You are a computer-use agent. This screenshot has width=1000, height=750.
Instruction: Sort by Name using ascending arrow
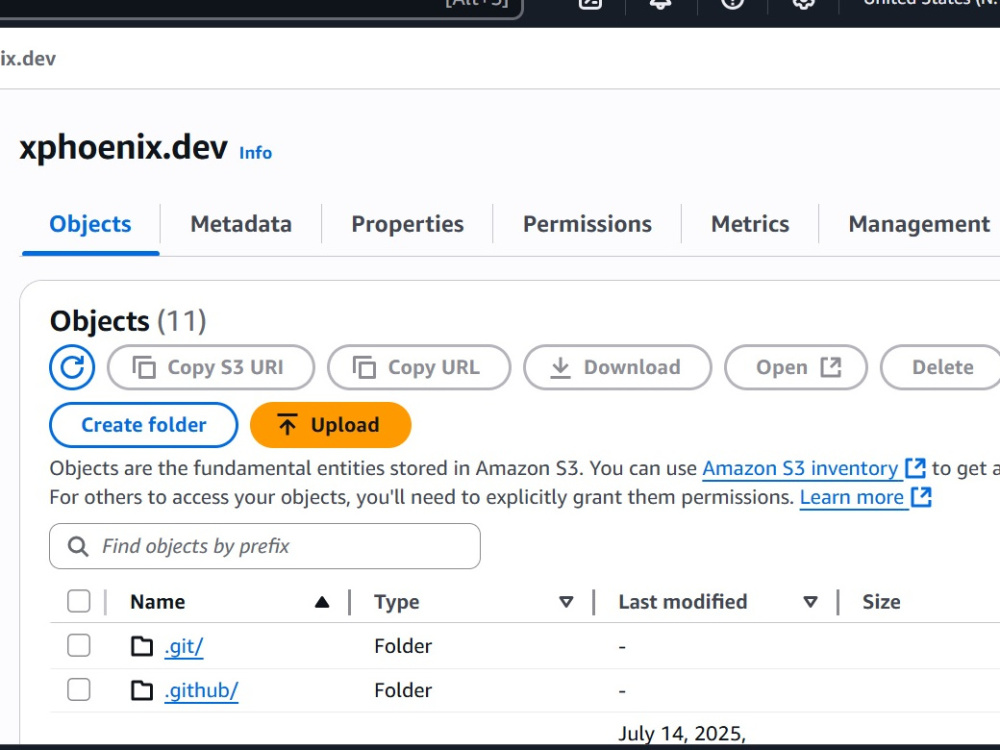click(x=322, y=602)
